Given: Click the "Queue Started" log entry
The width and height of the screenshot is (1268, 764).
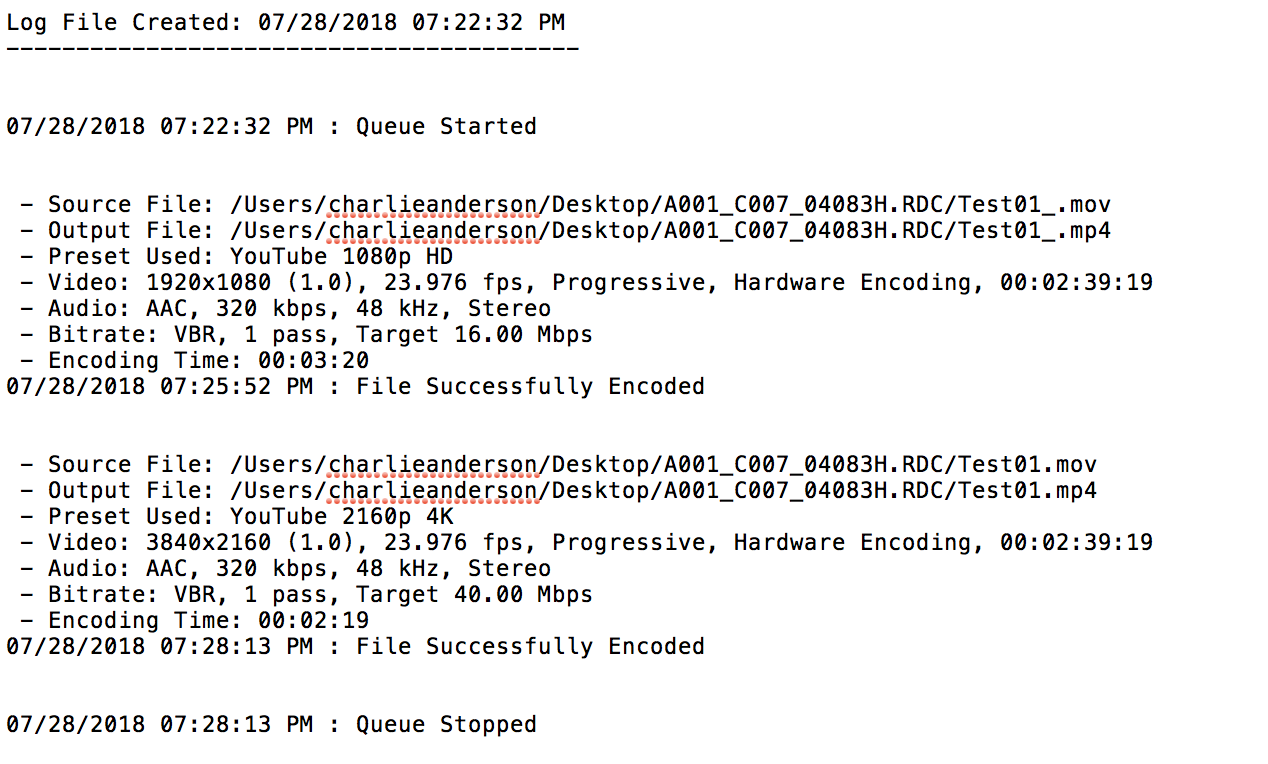Looking at the screenshot, I should (x=271, y=126).
